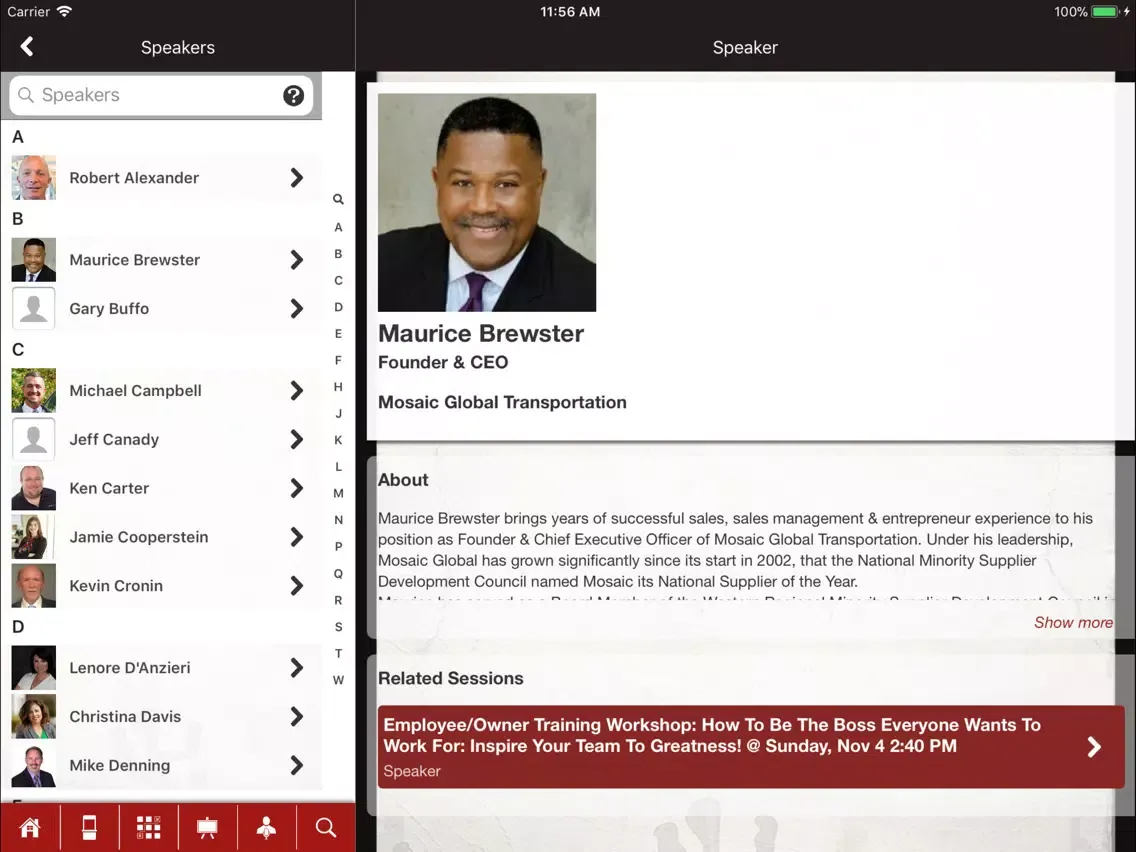Select the name "Jamie Cooperstein" in list
Screen dimensions: 1136x852
[x=139, y=537]
